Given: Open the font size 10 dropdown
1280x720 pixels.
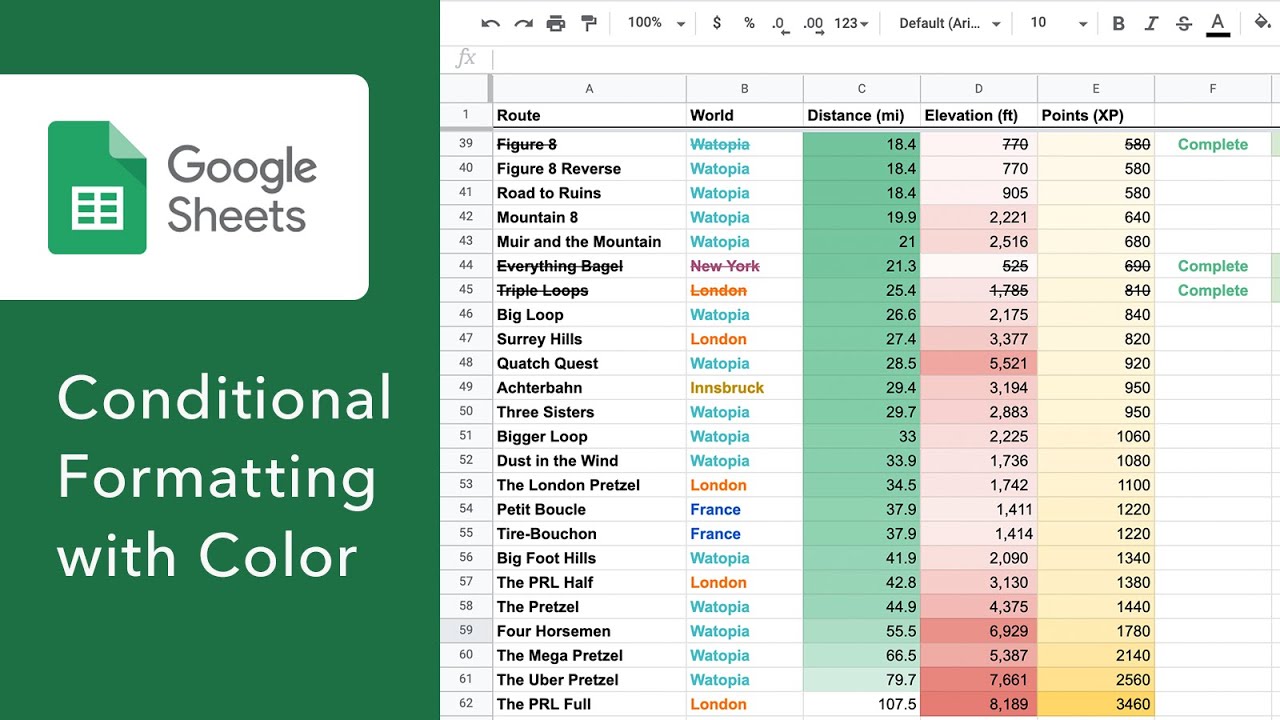Looking at the screenshot, I should tap(1058, 23).
